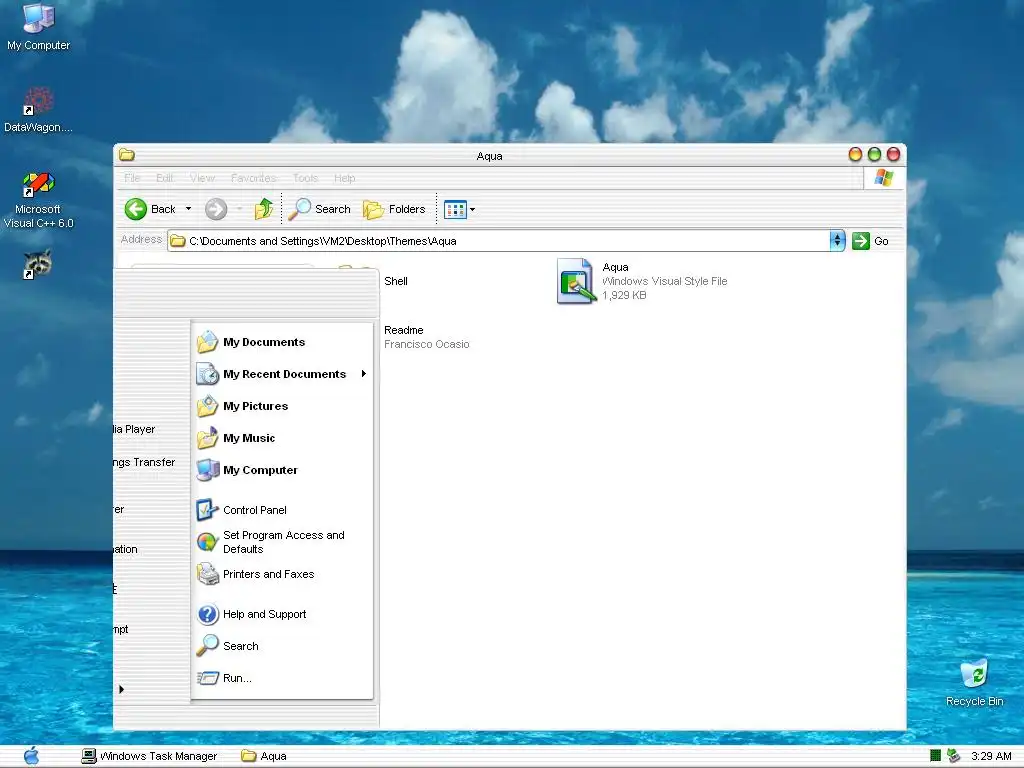Click the Aqua taskbar button
Screen dimensions: 1024x768
coord(264,756)
